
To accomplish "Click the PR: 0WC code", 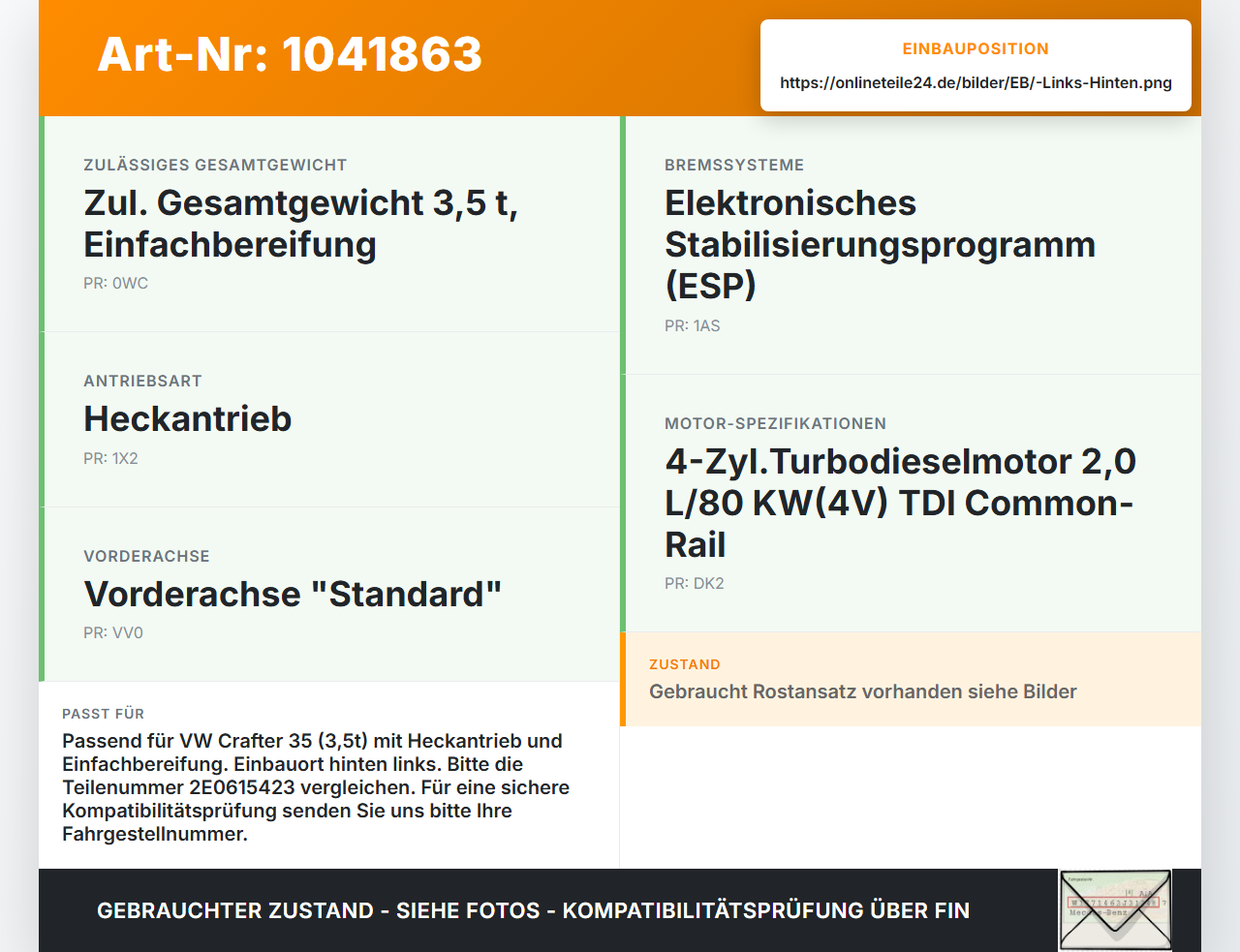I will pyautogui.click(x=115, y=284).
